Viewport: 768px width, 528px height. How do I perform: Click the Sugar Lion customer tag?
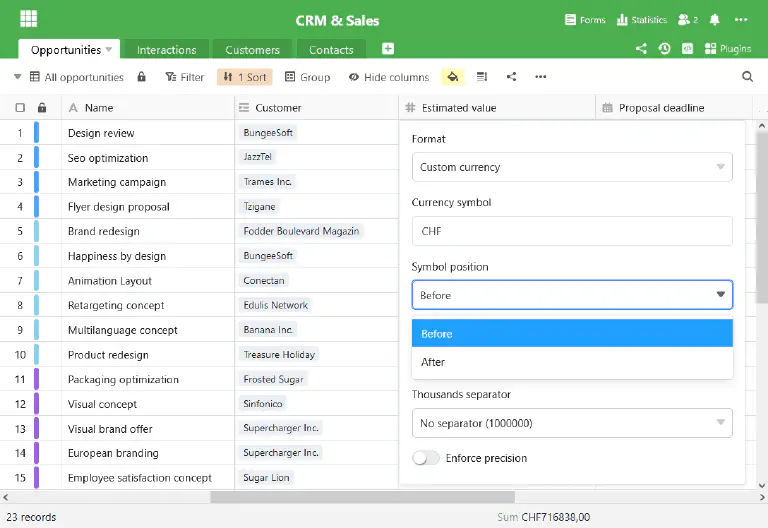tap(266, 478)
